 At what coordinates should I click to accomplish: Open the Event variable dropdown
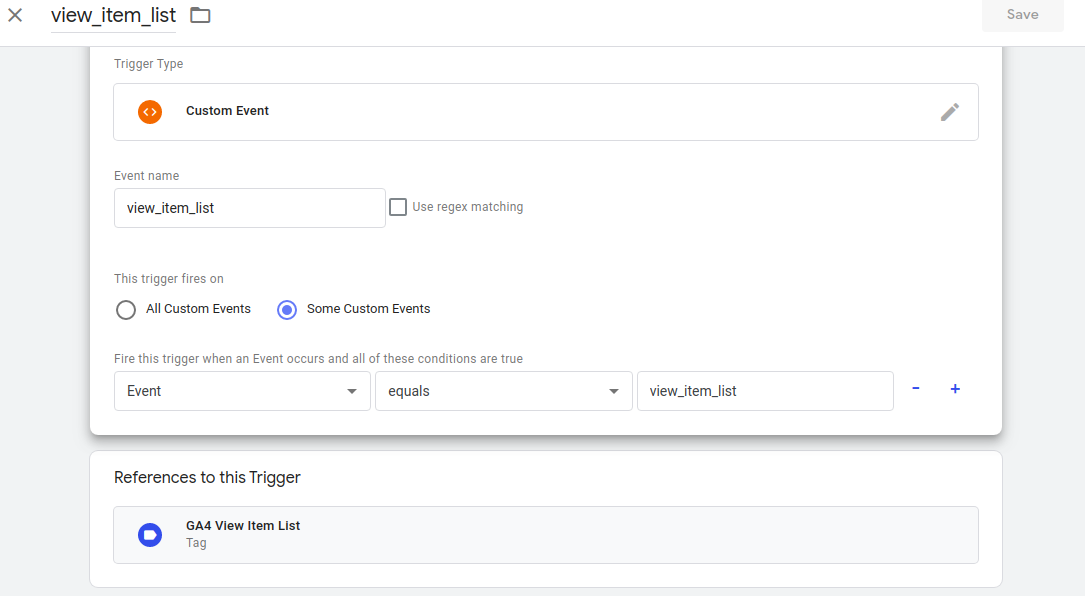(x=242, y=391)
